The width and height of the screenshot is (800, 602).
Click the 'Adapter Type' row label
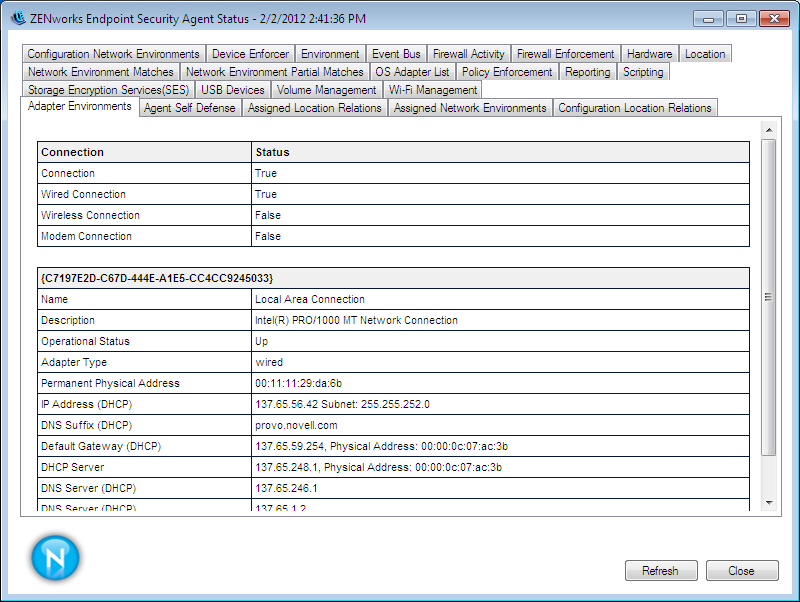click(x=74, y=362)
